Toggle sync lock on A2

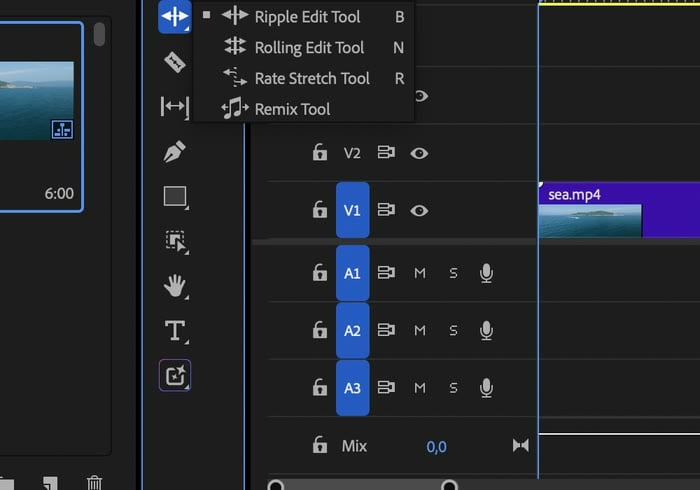[x=386, y=330]
